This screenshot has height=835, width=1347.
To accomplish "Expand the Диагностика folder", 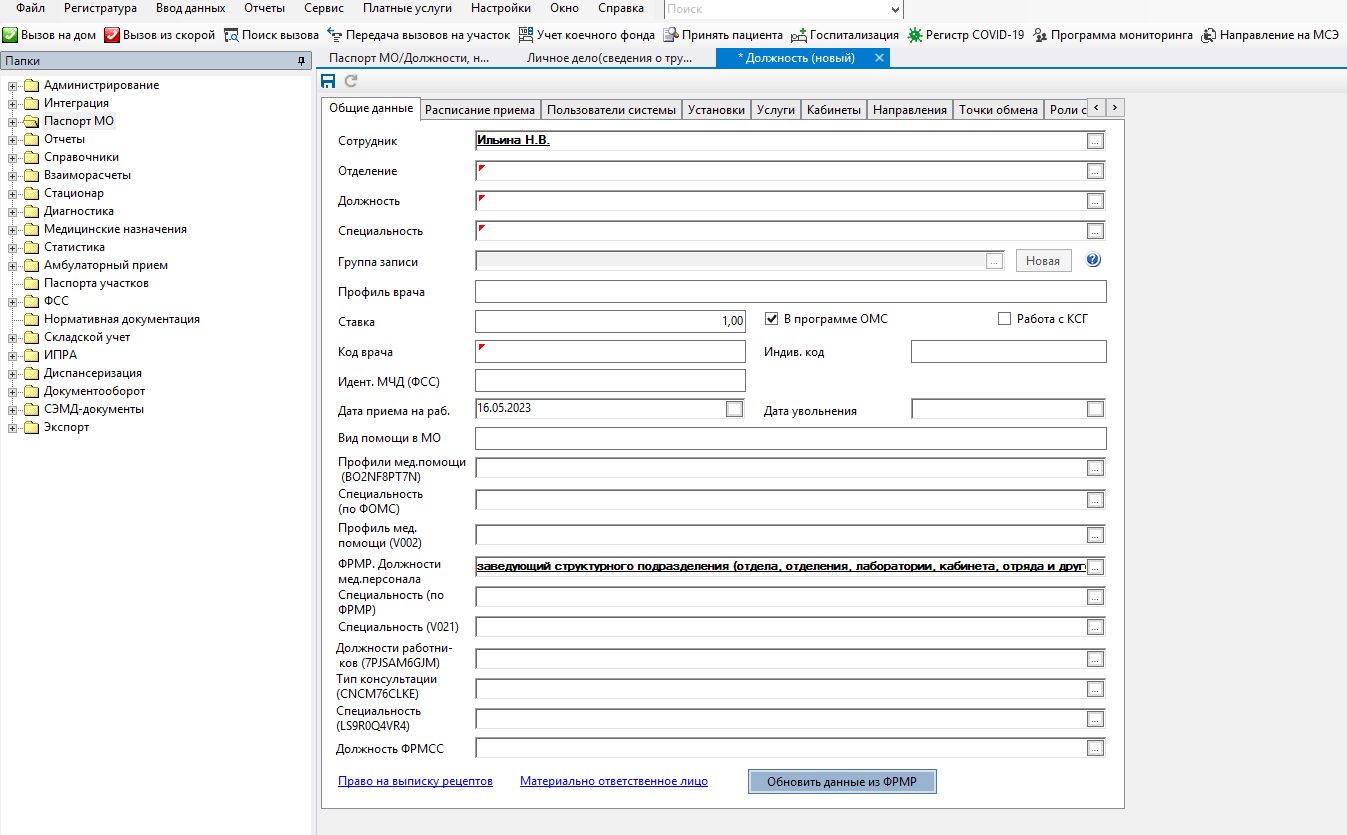I will (13, 211).
